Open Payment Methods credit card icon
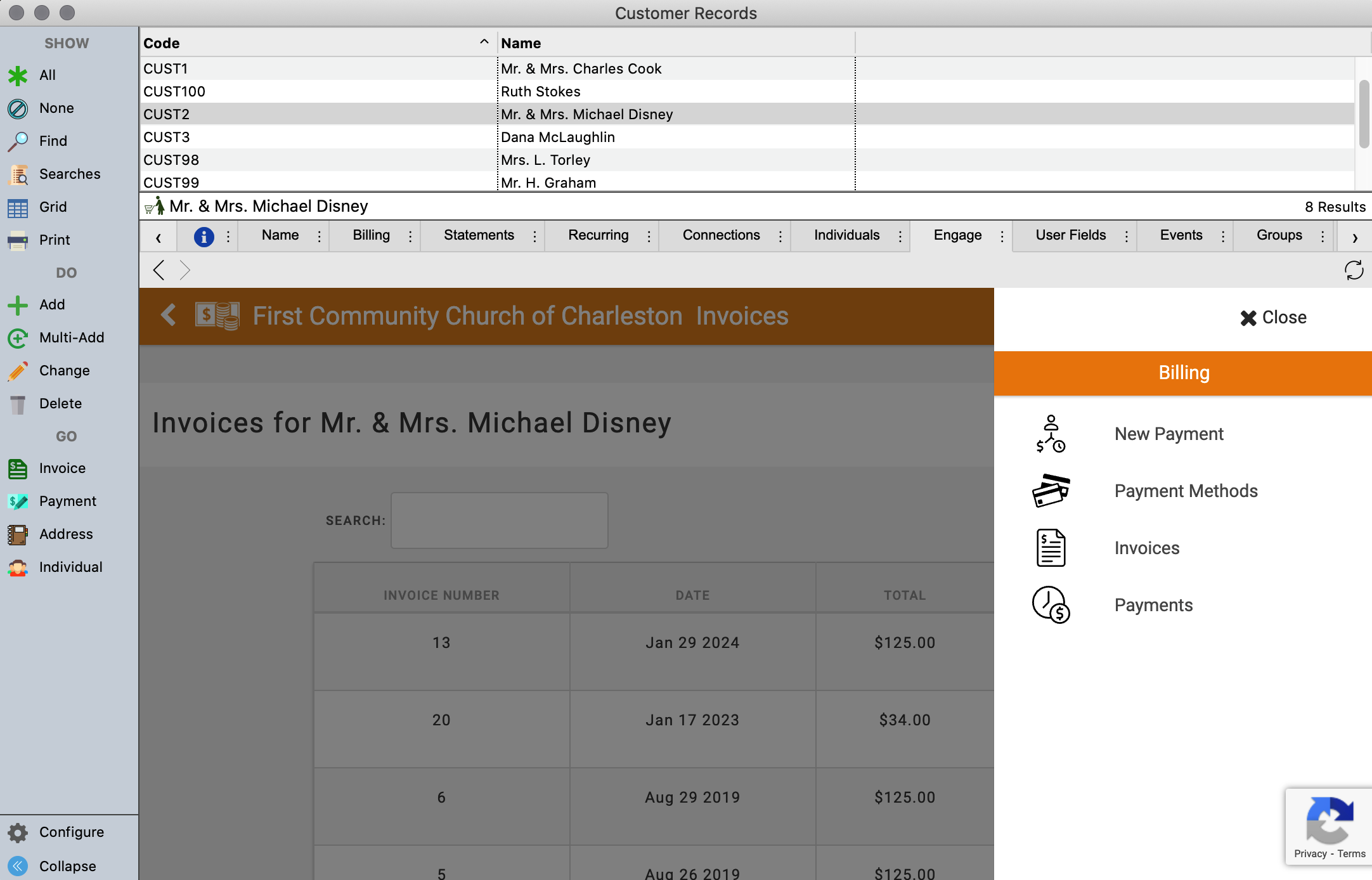 click(1051, 491)
